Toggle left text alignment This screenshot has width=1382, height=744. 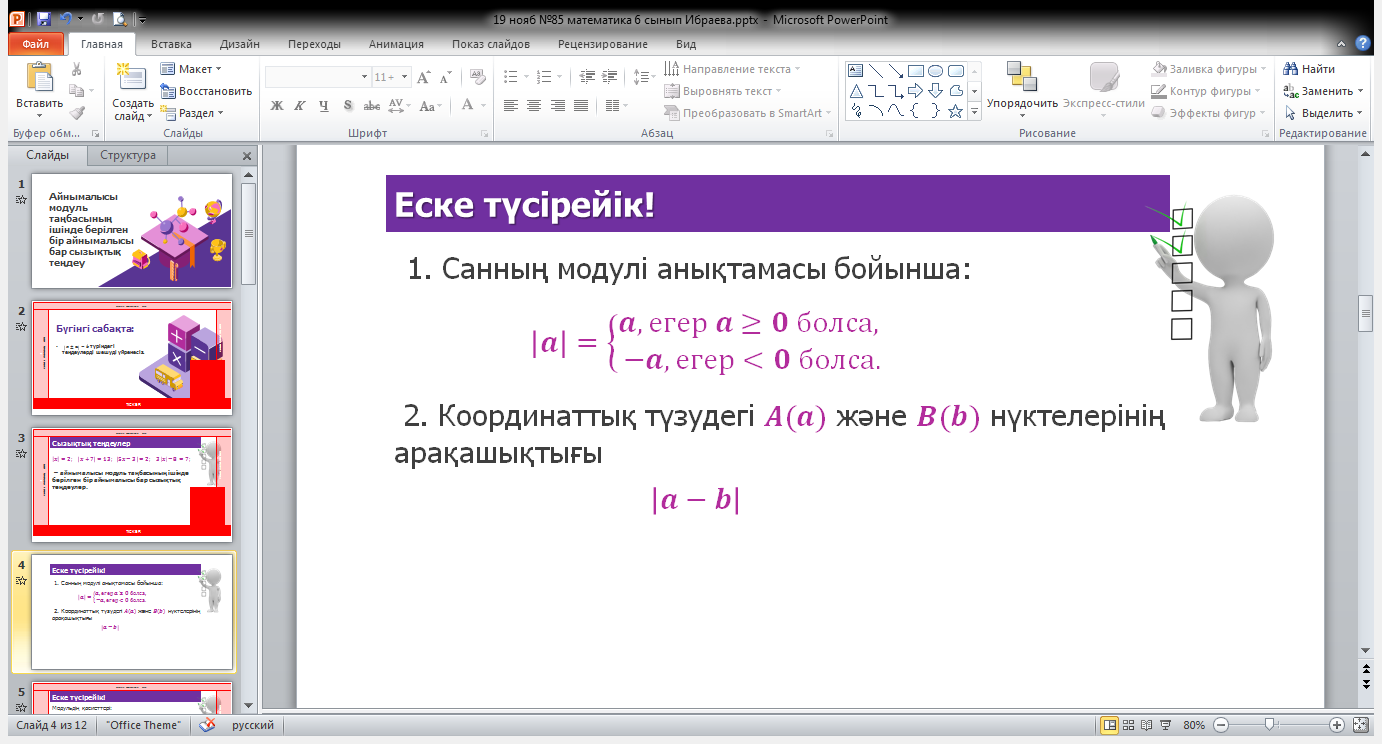(511, 105)
